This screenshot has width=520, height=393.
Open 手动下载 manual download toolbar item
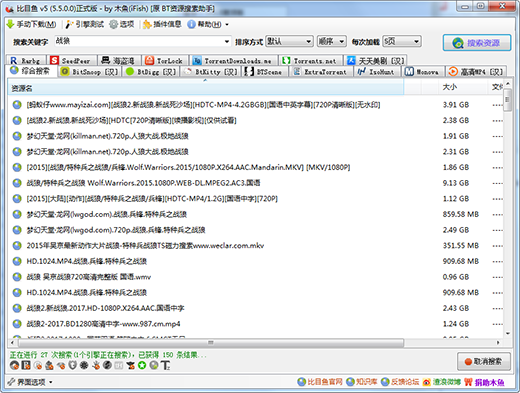pyautogui.click(x=32, y=24)
